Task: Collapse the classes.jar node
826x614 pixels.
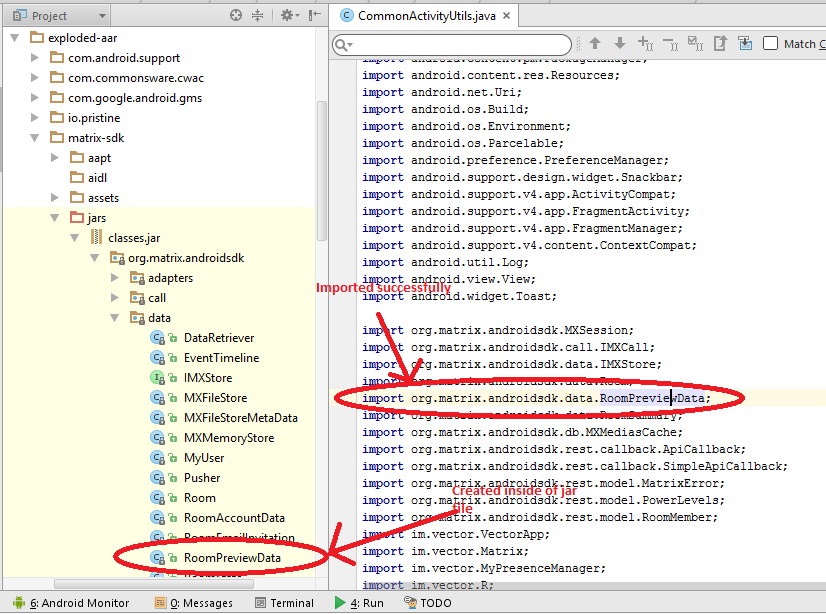Action: point(75,238)
